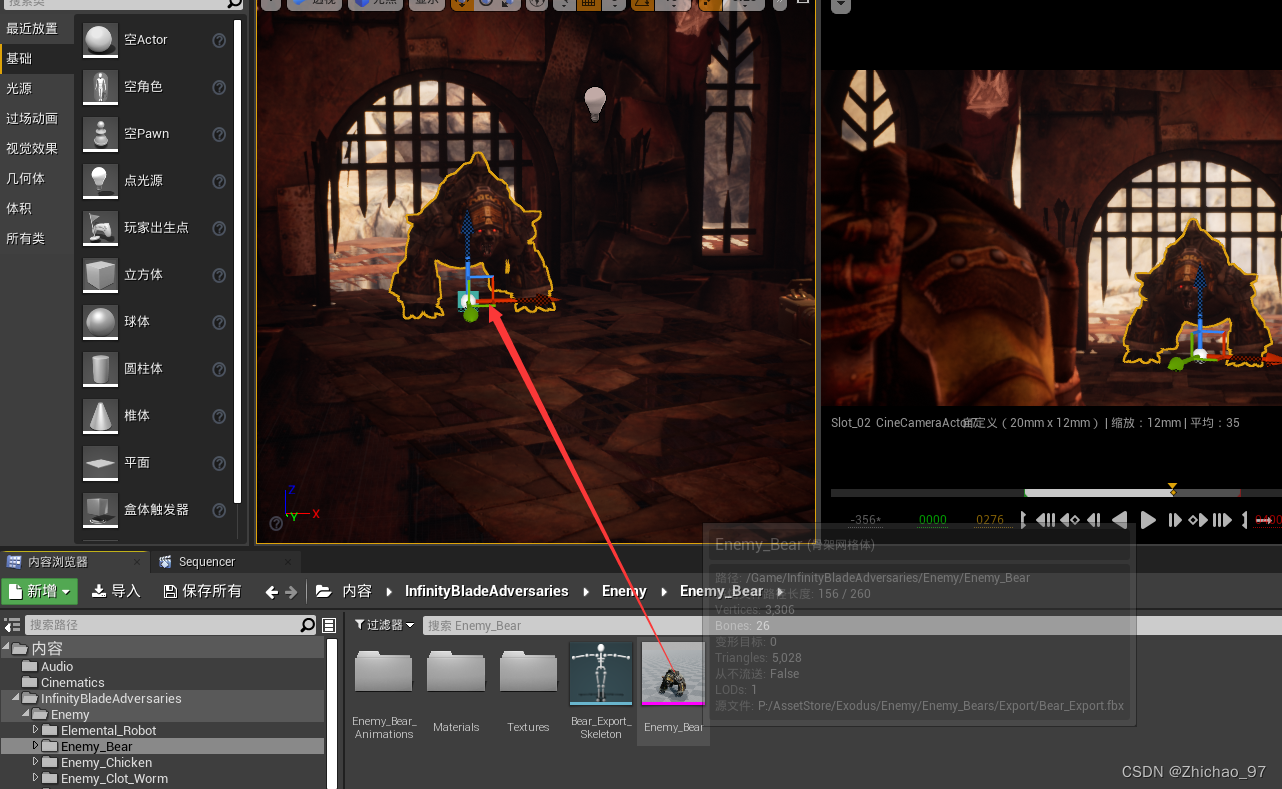Select the 平面 plane icon
Screen dimensions: 1282x789
click(100, 463)
